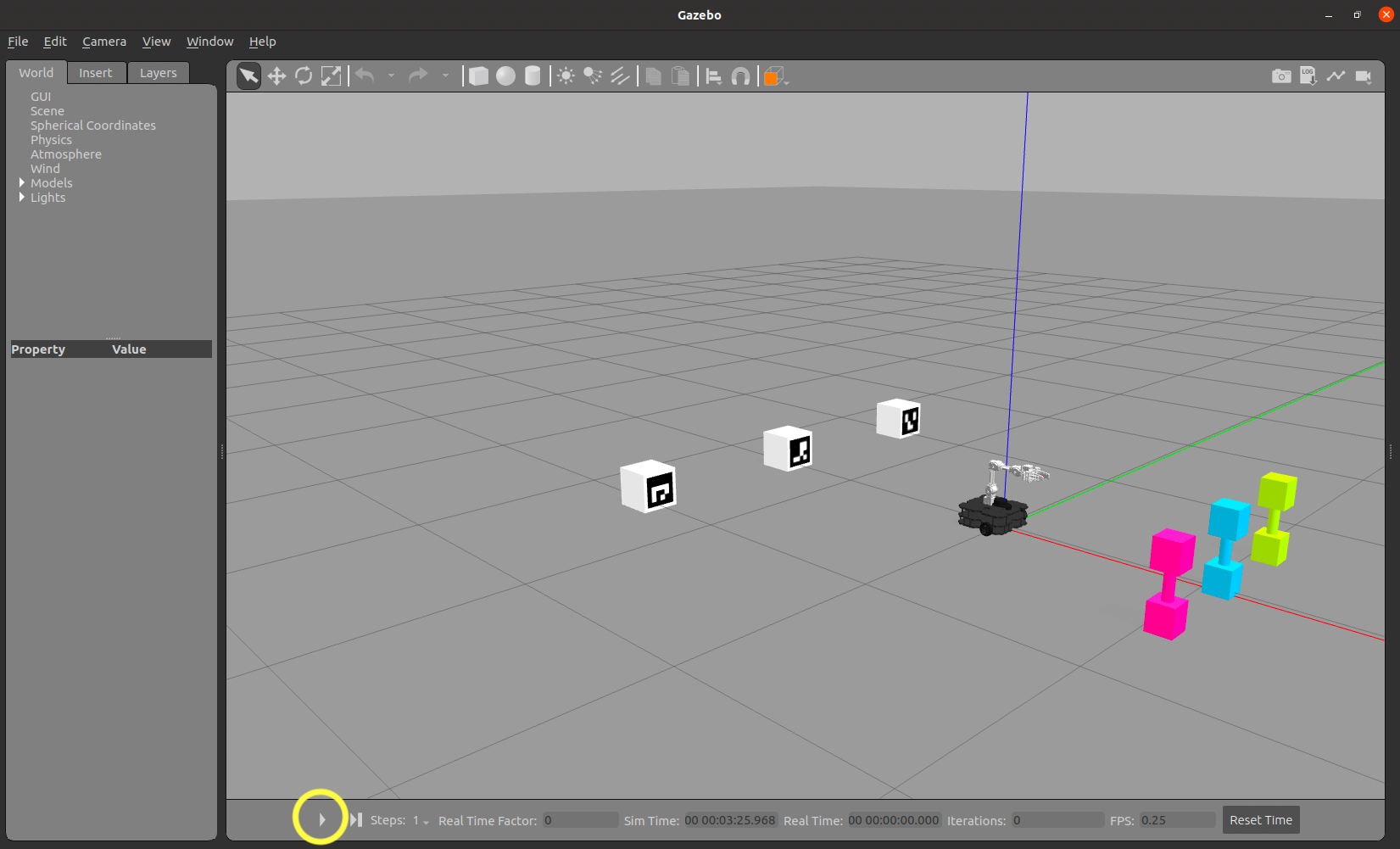Insert a sphere shape from toolbar
Image resolution: width=1400 pixels, height=849 pixels.
[x=505, y=76]
